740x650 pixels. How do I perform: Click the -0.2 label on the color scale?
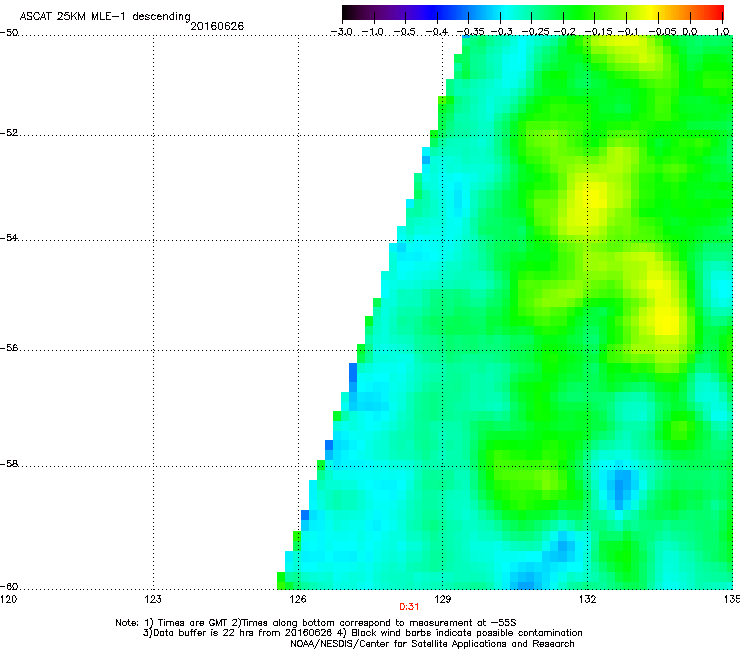564,32
